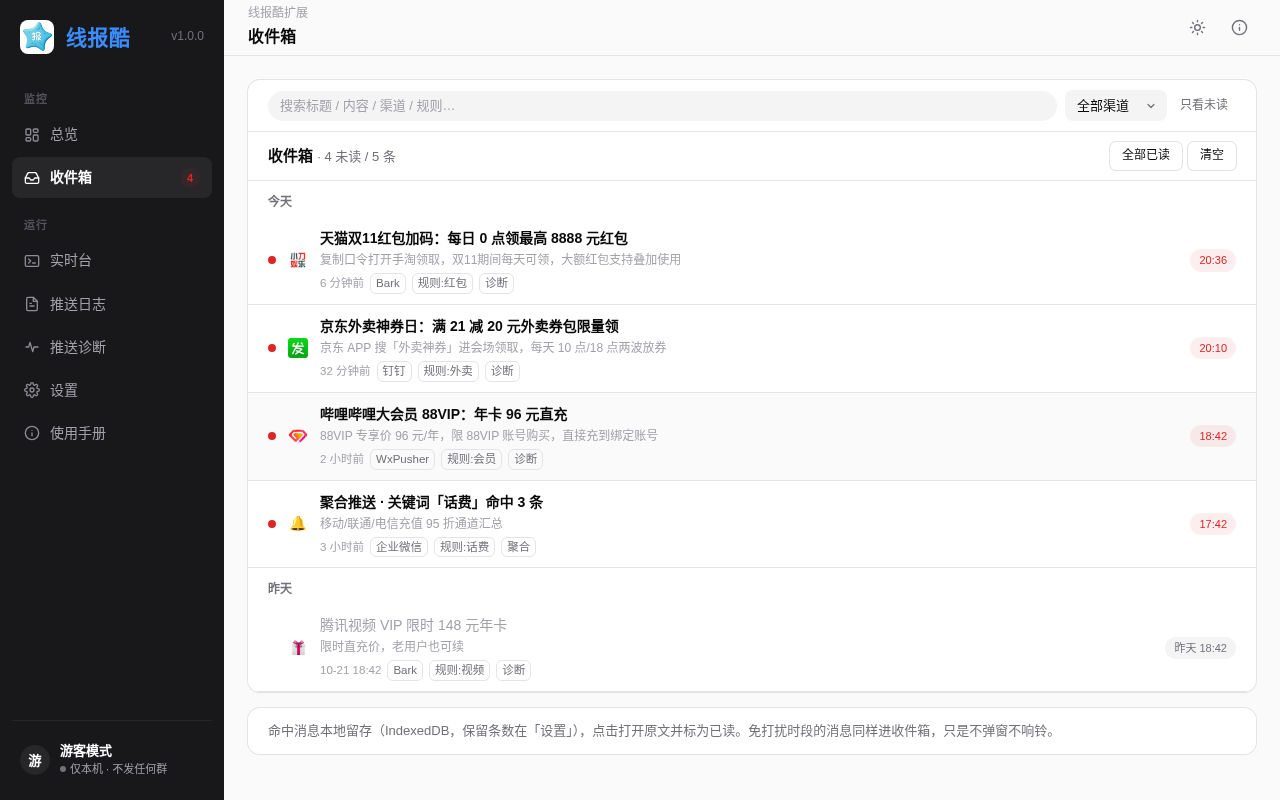Click the 设置 gear icon
Viewport: 1280px width, 800px height.
click(x=32, y=390)
